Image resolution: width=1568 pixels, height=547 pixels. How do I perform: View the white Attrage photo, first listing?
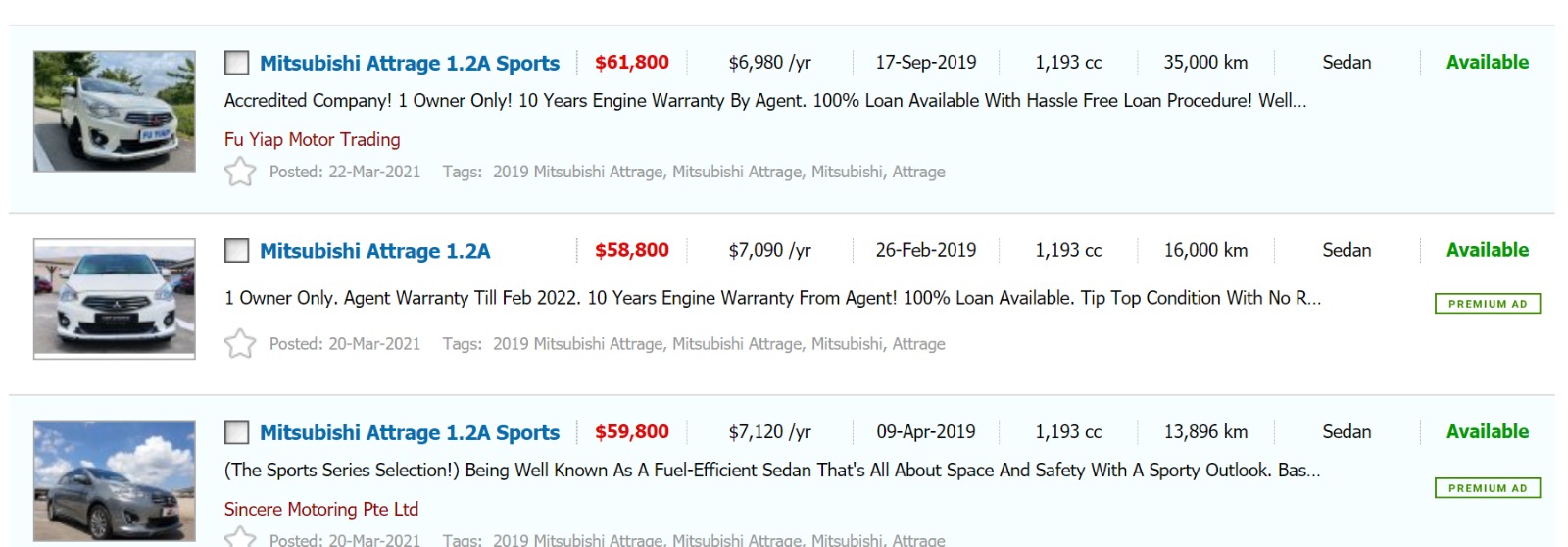(x=115, y=112)
